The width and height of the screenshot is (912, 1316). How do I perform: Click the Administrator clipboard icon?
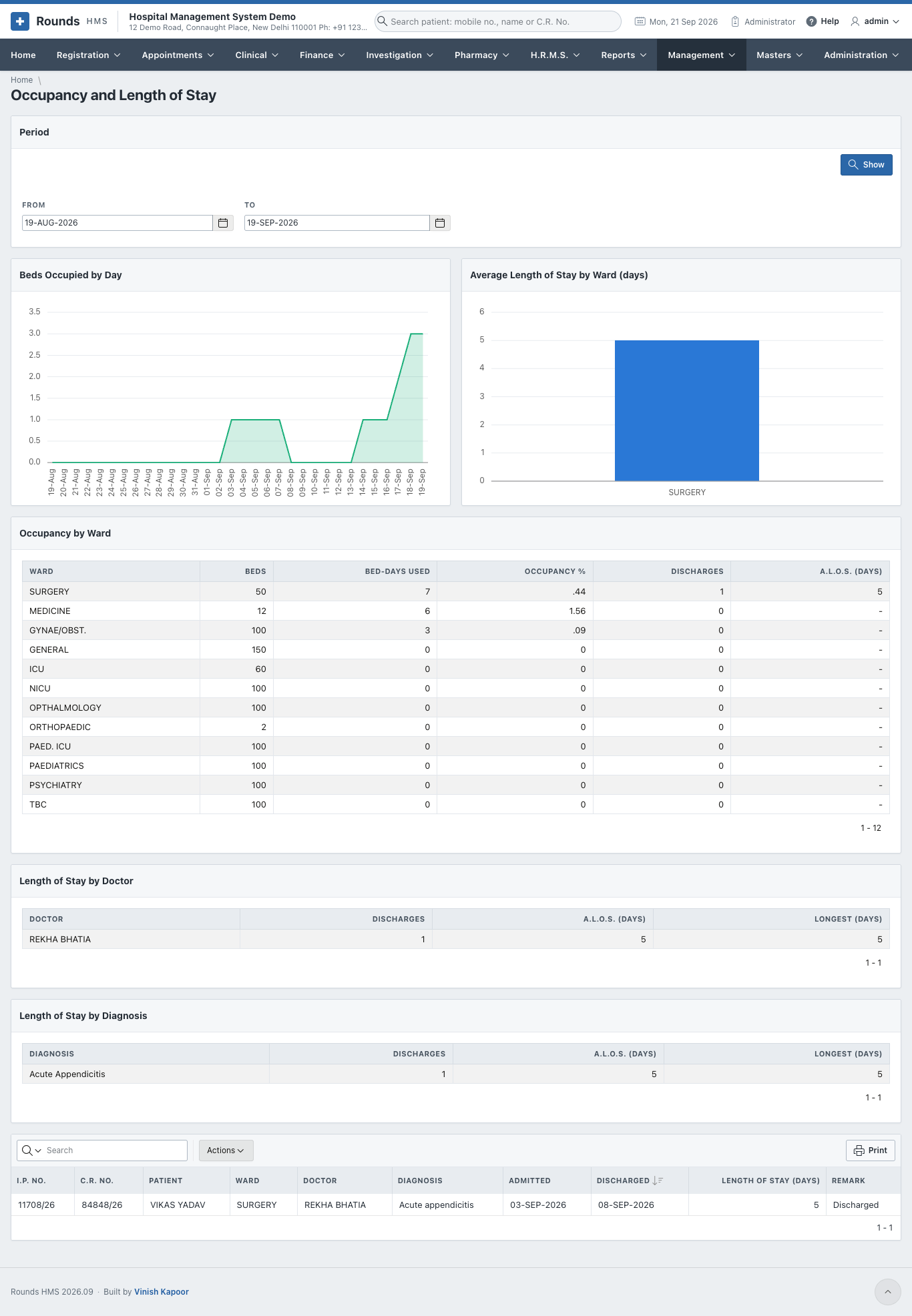click(x=735, y=21)
